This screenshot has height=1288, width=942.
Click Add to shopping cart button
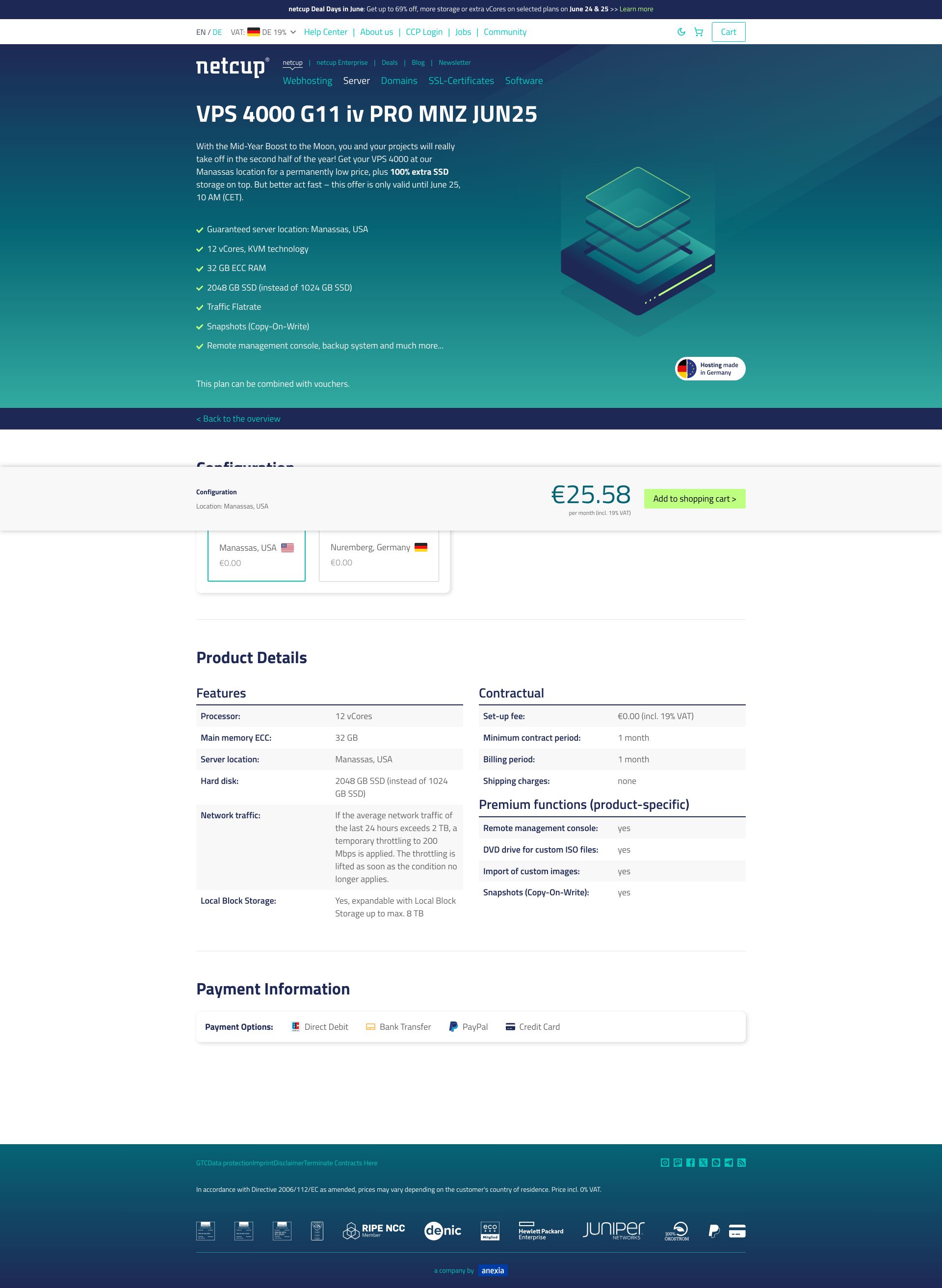point(695,499)
